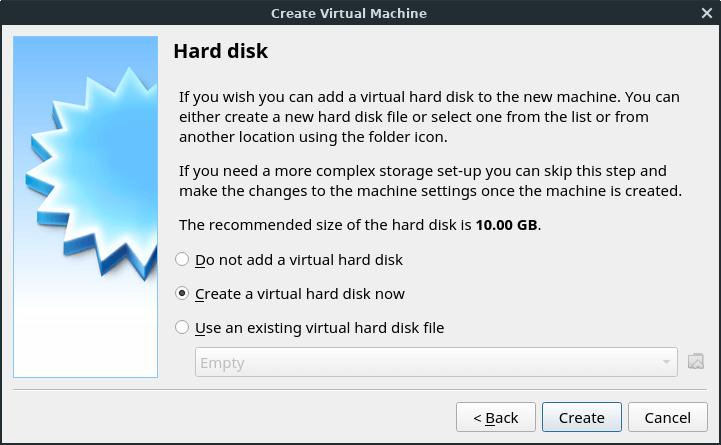Choose 'Use an existing virtual hard disk file'
Image resolution: width=721 pixels, height=445 pixels.
[182, 327]
